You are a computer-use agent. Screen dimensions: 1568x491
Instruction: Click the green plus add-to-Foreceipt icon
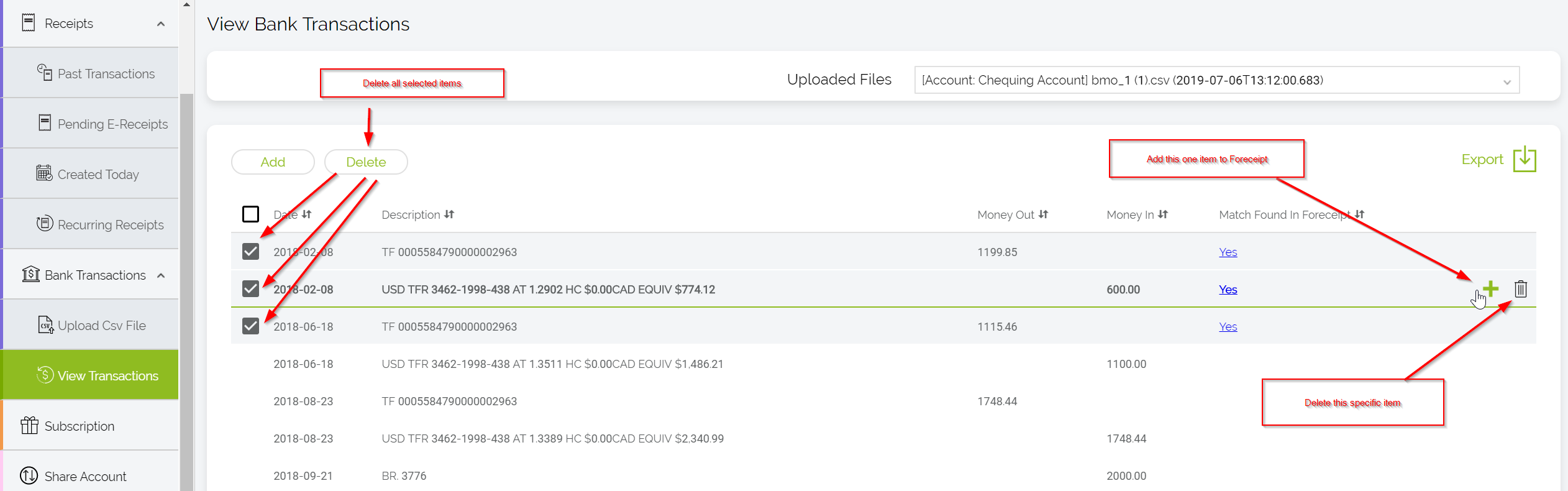[1490, 288]
